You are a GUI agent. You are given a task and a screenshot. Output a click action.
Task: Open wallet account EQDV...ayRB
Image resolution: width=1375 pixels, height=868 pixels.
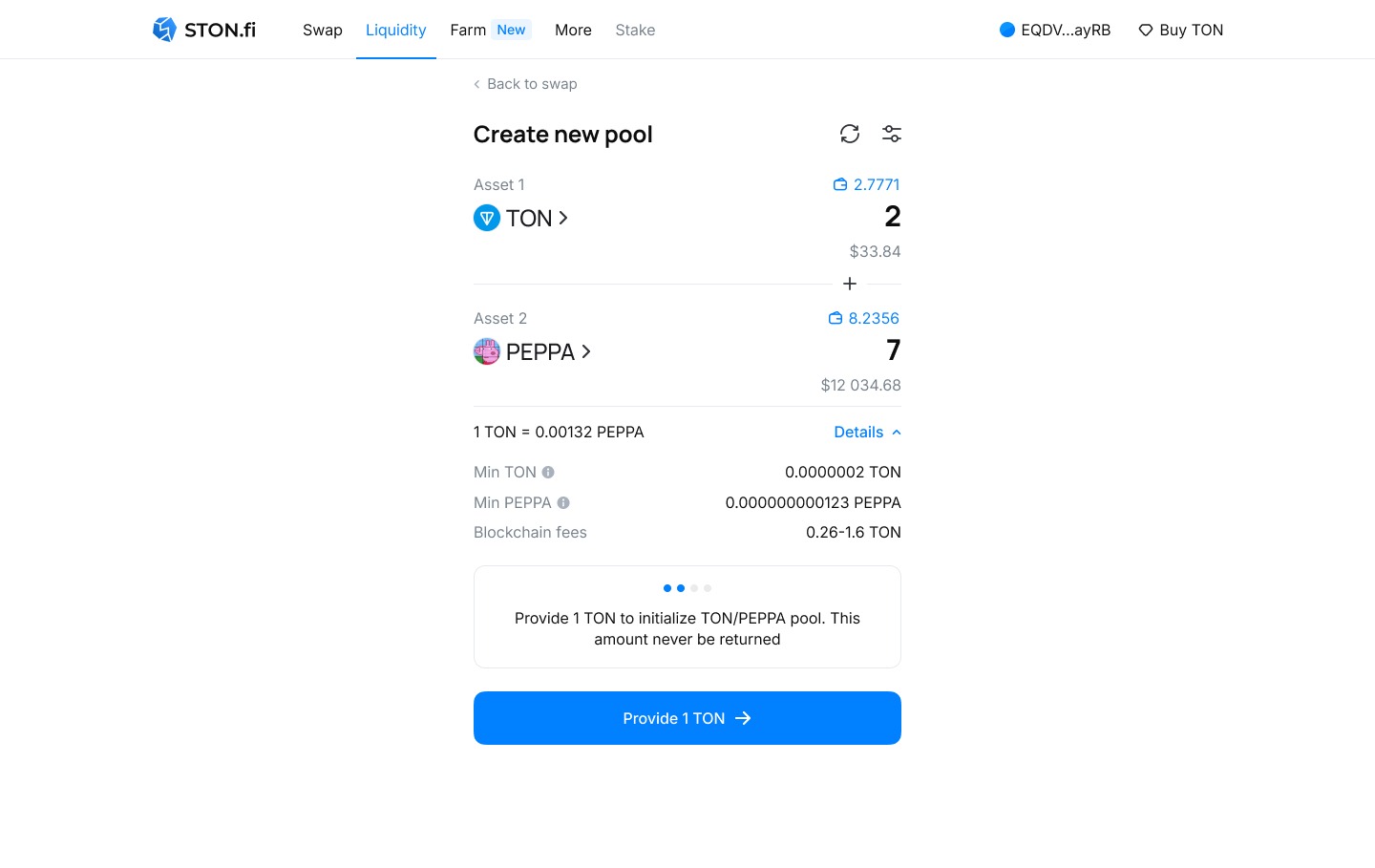pos(1055,30)
